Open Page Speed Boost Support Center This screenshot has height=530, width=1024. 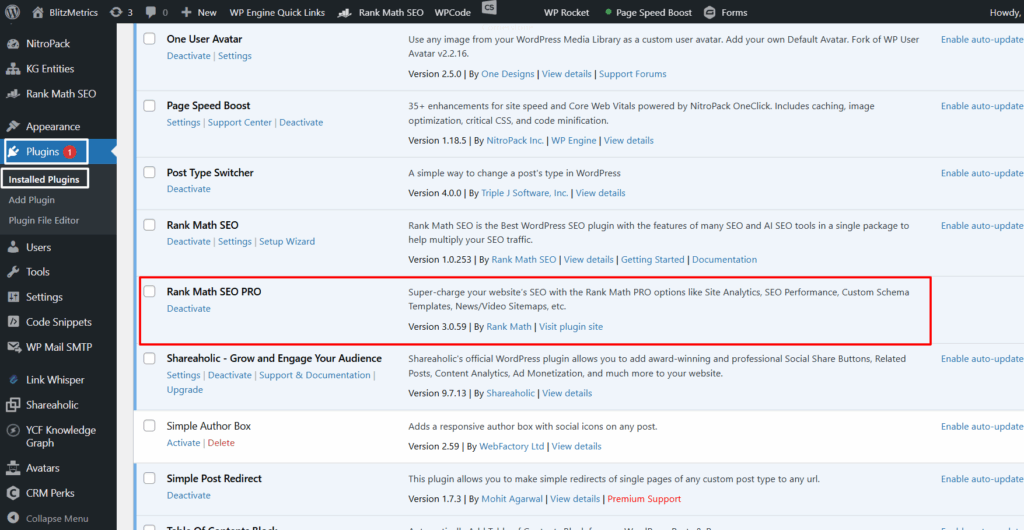pos(240,123)
